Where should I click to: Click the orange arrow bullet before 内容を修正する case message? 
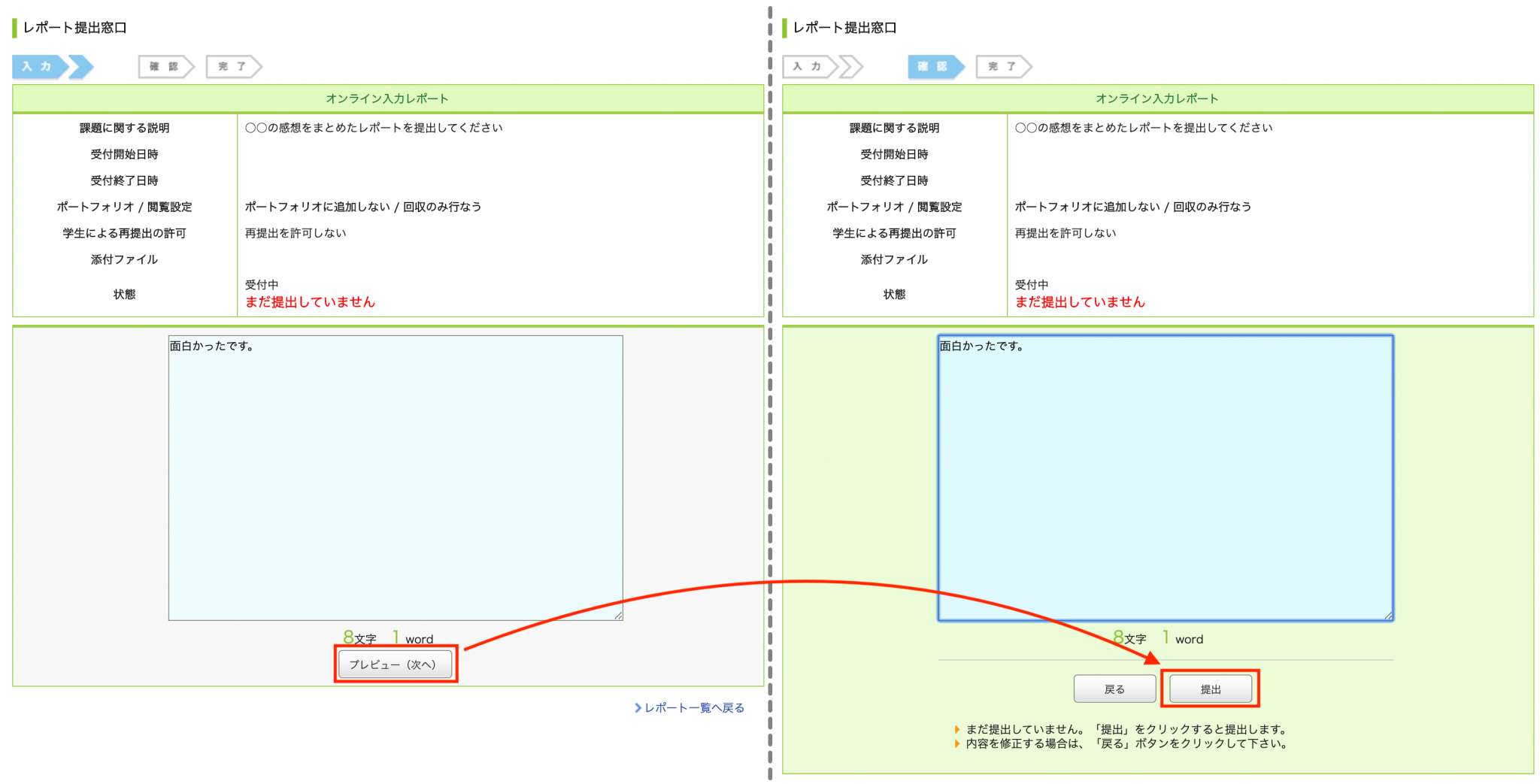(957, 743)
